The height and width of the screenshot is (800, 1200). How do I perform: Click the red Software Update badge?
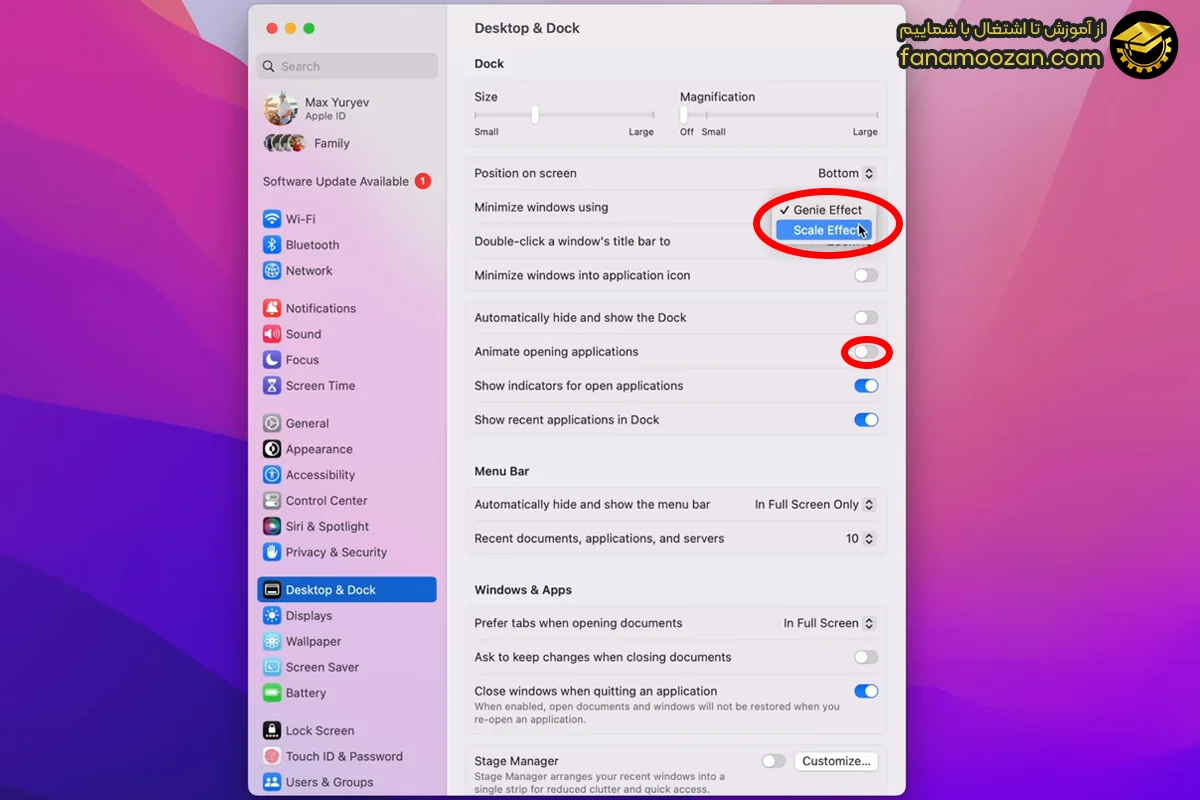(423, 181)
